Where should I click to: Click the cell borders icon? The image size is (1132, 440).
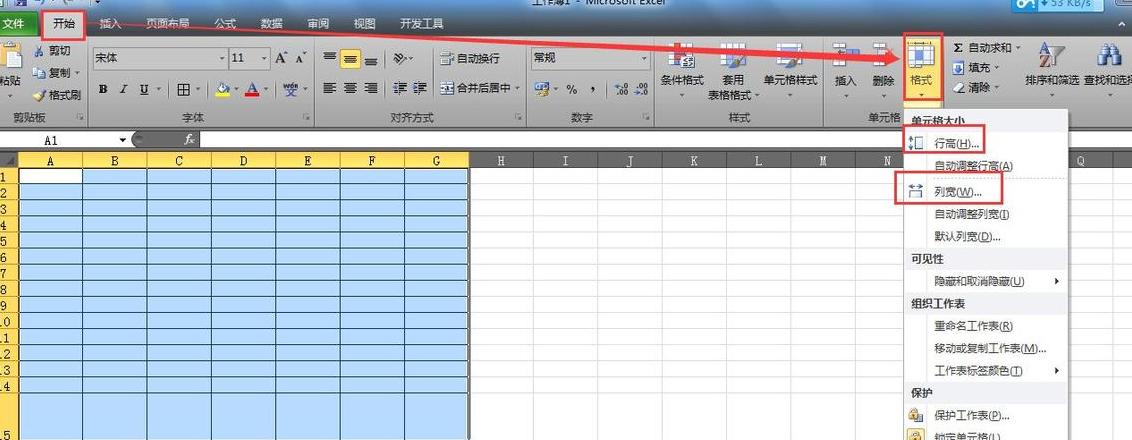183,90
